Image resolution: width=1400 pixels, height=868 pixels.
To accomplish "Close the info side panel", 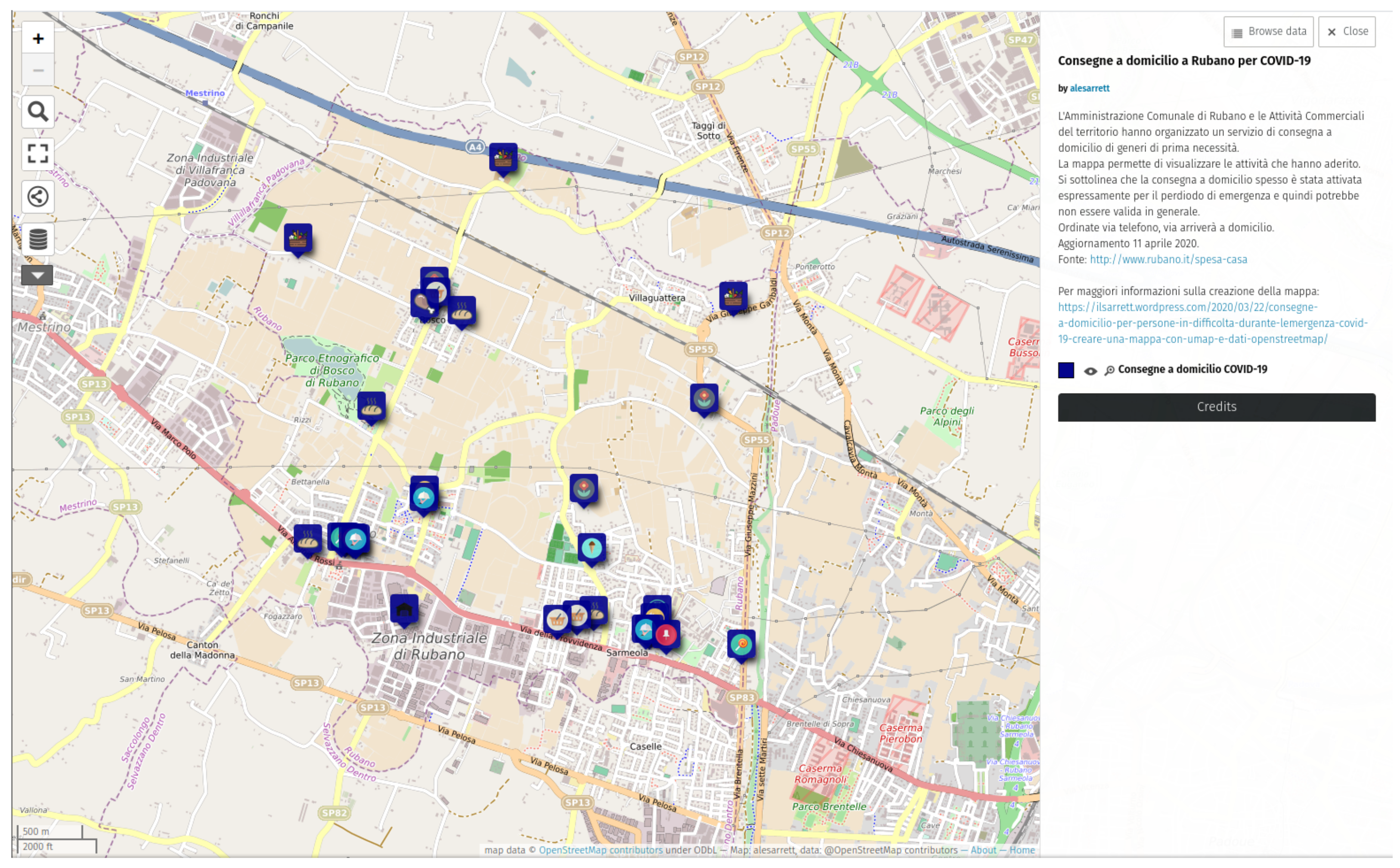I will [1346, 31].
